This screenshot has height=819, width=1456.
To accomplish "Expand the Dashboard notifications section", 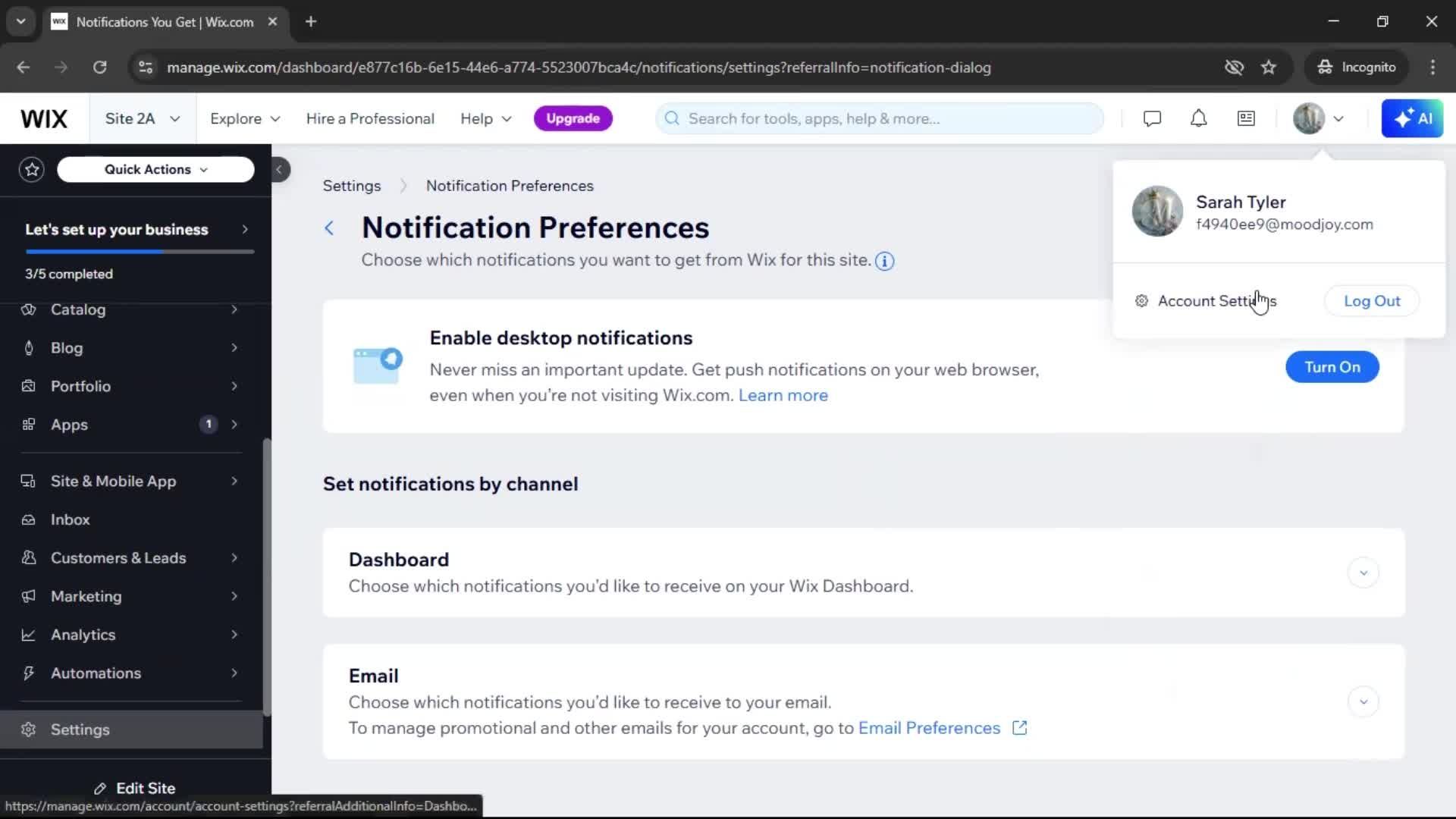I will click(1363, 573).
